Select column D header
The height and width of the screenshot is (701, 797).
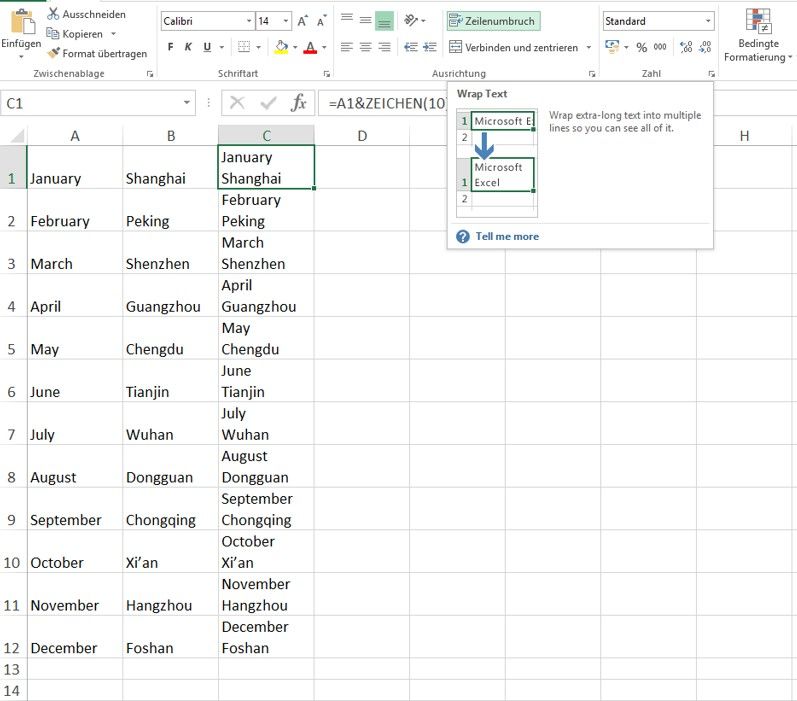pyautogui.click(x=362, y=136)
